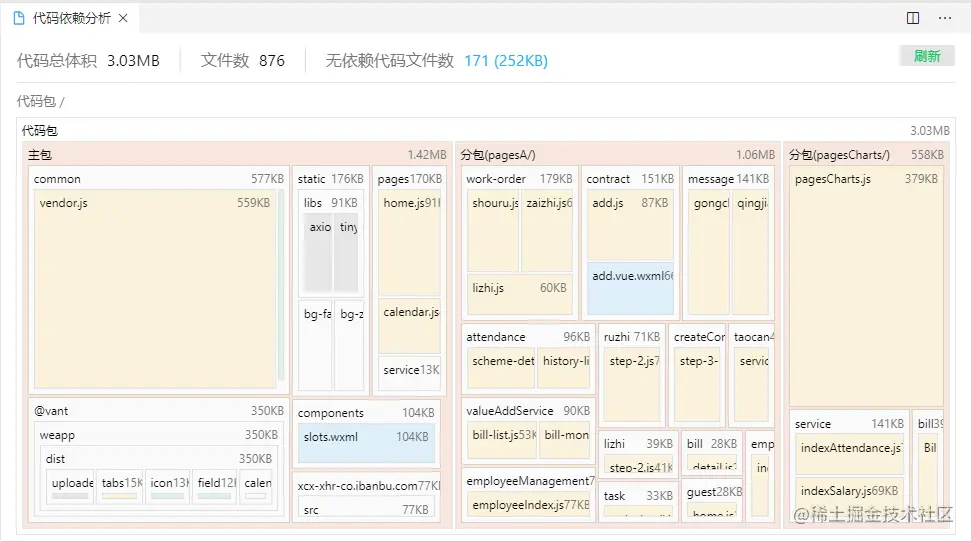
Task: Select the employeeIndex.js 77KB block
Action: pyautogui.click(x=528, y=505)
